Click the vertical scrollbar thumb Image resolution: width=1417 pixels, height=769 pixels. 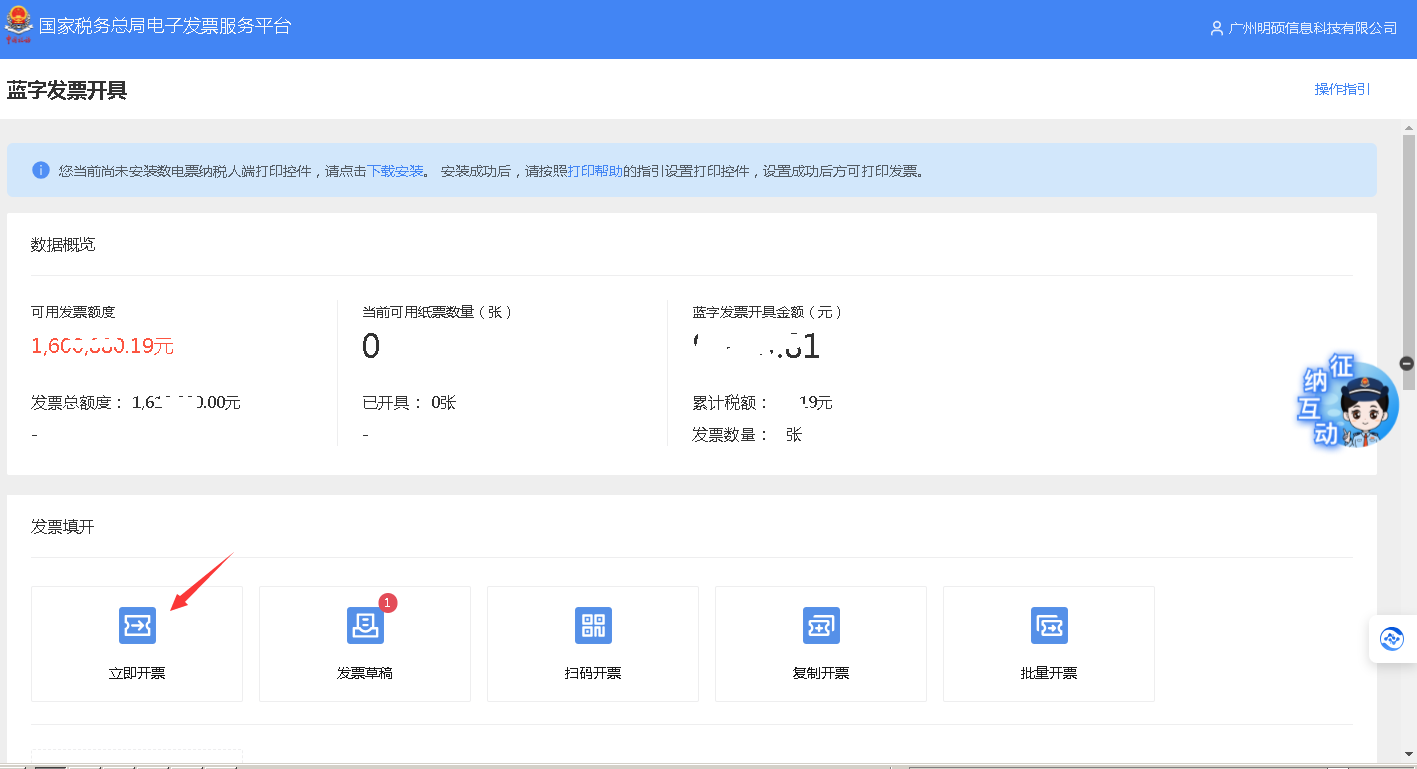[1408, 260]
